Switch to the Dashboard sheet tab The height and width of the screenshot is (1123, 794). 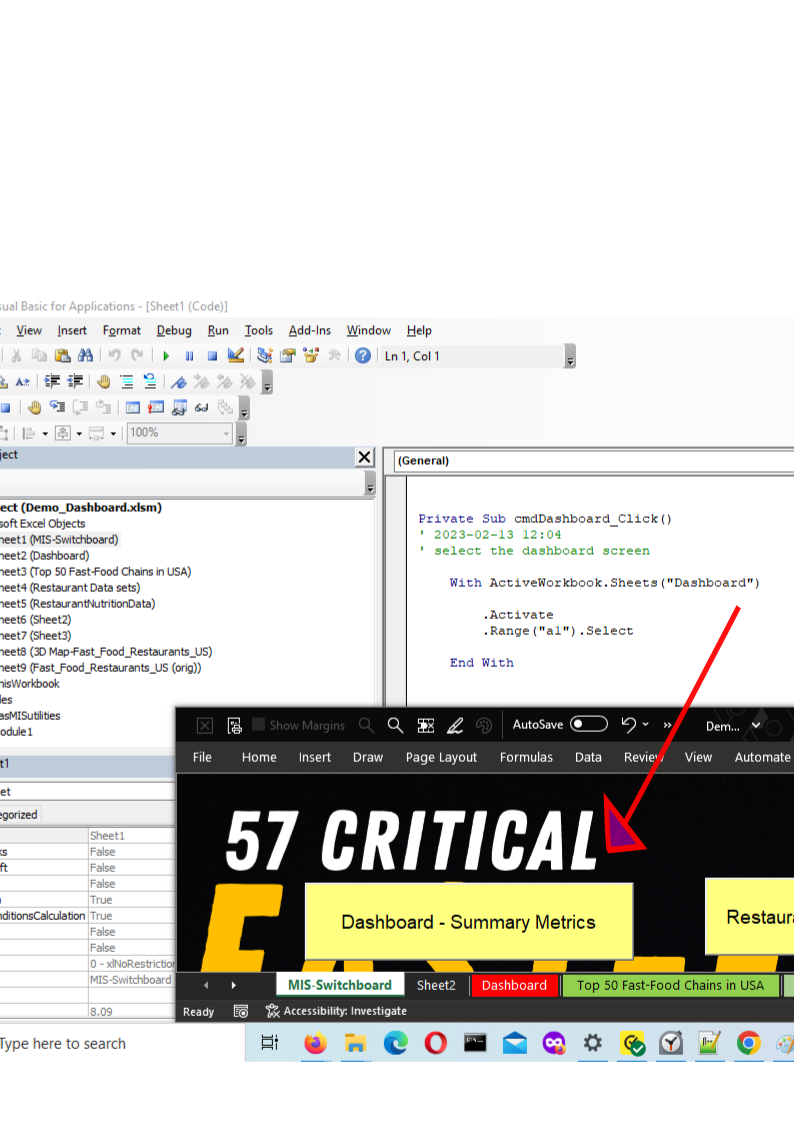(x=514, y=985)
